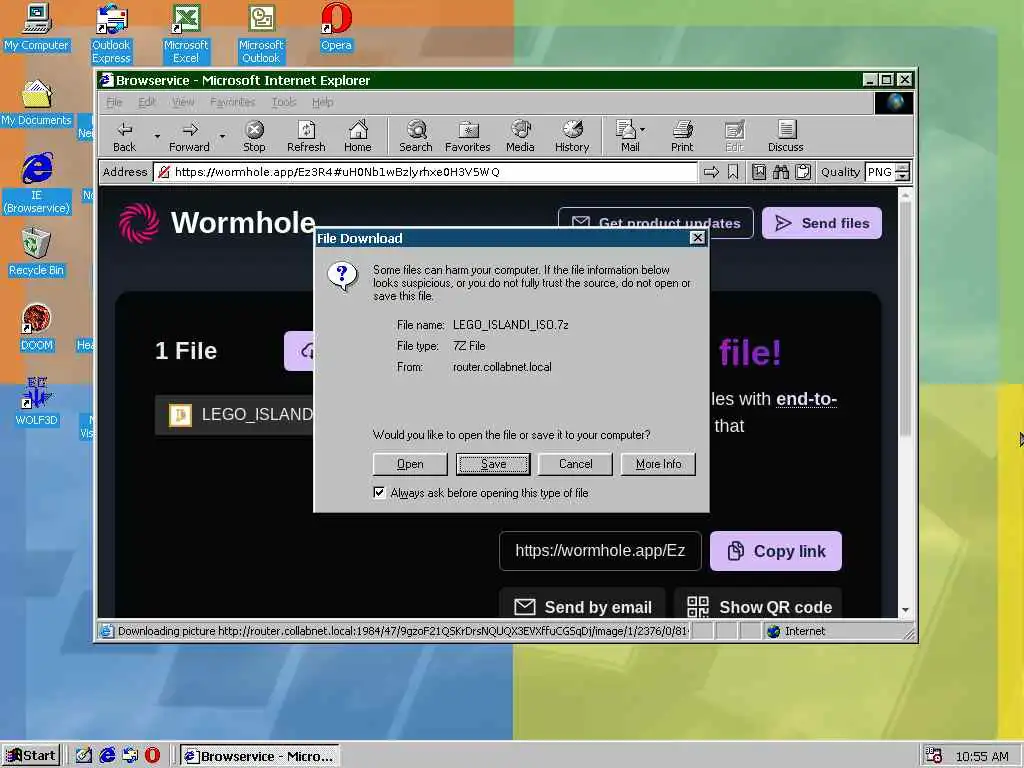Close the File Download dialog

click(x=697, y=238)
